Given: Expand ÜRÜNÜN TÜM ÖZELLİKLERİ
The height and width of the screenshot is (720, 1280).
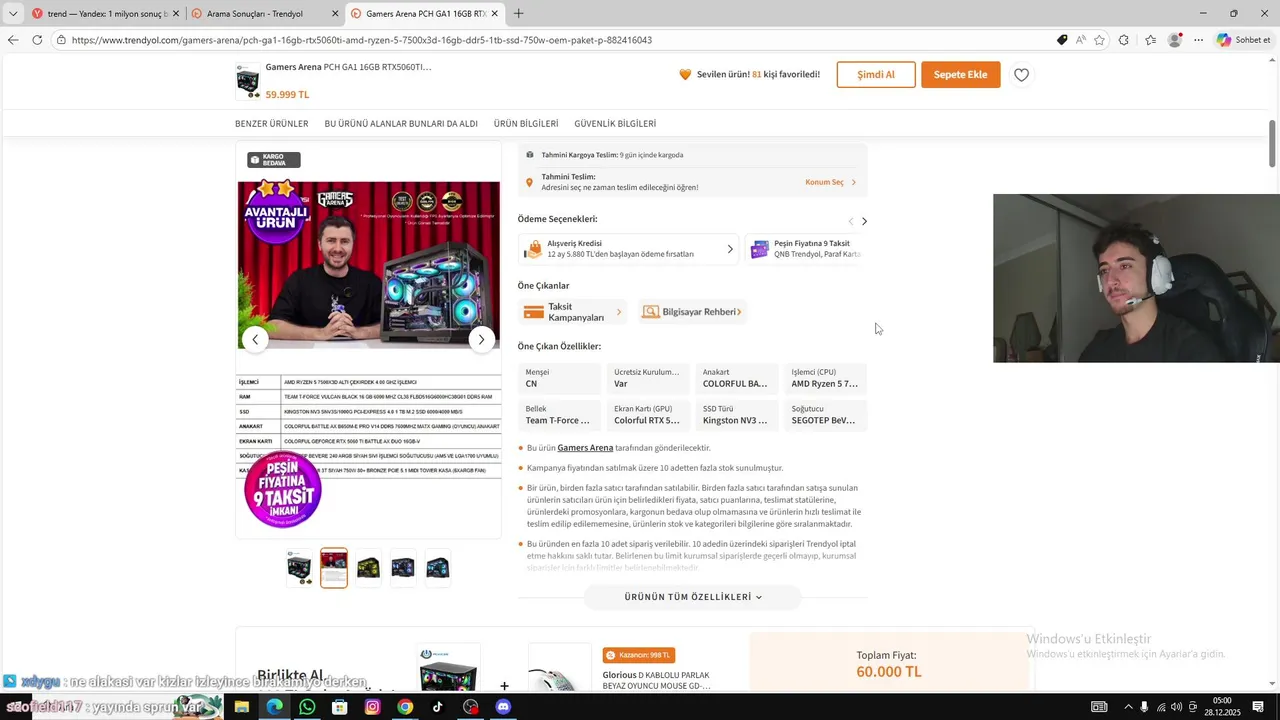Looking at the screenshot, I should point(693,597).
